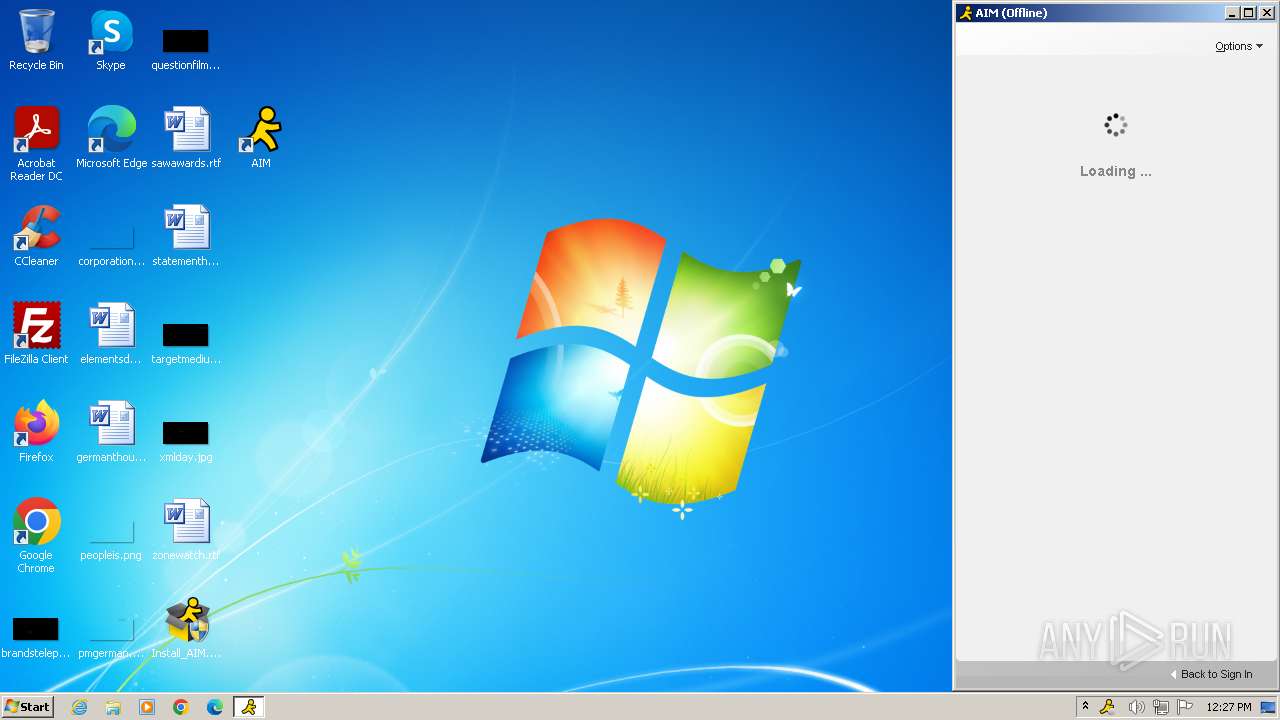This screenshot has height=720, width=1280.
Task: Open network status tray icon
Action: coord(1161,707)
